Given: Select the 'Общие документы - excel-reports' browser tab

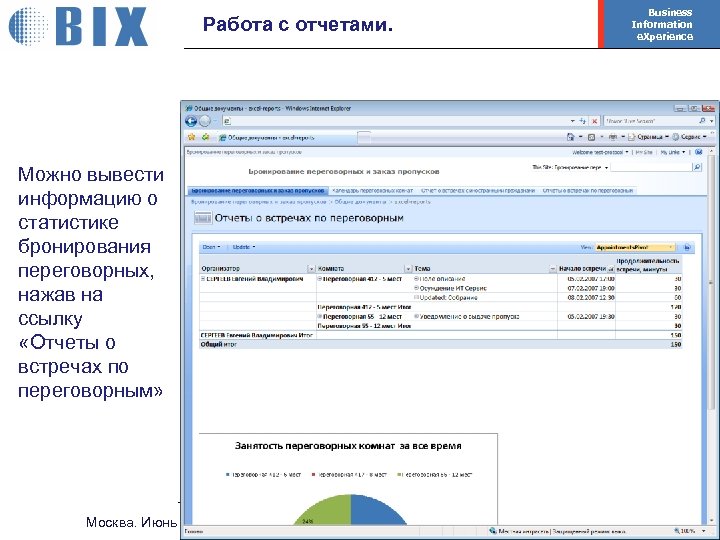Looking at the screenshot, I should pyautogui.click(x=285, y=137).
